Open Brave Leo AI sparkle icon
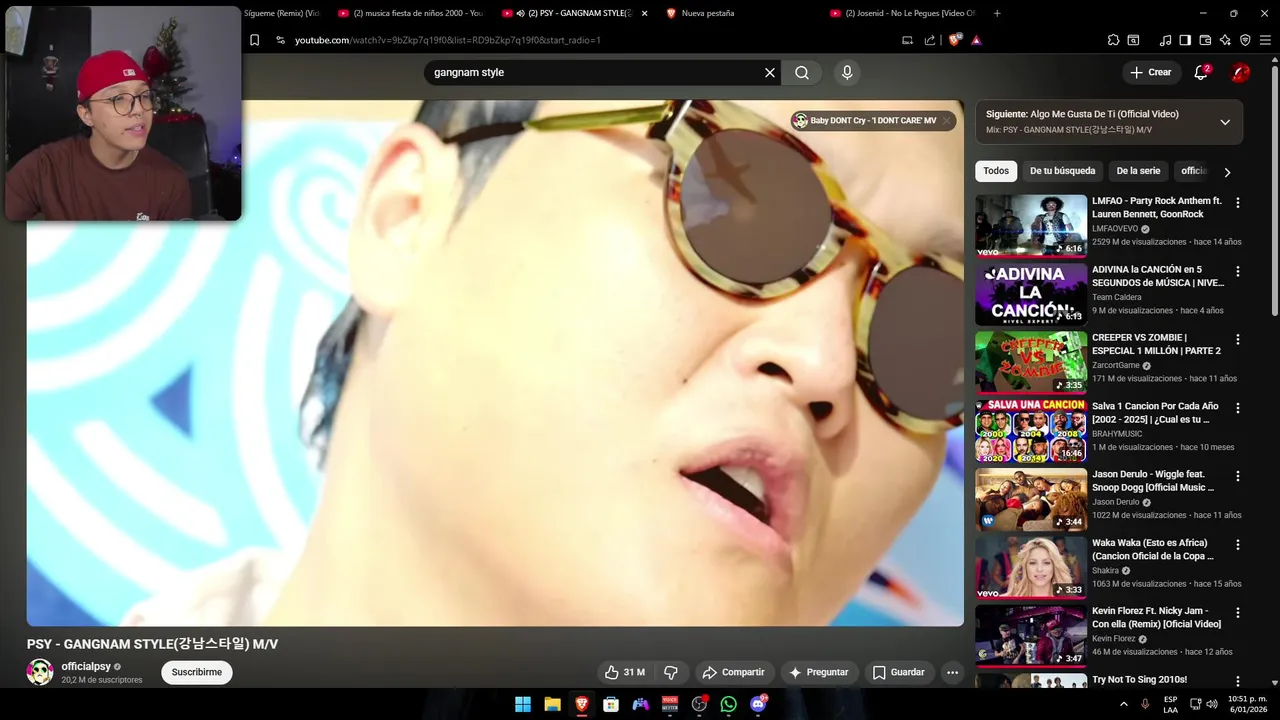Screen dimensions: 1280x720 [1225, 40]
